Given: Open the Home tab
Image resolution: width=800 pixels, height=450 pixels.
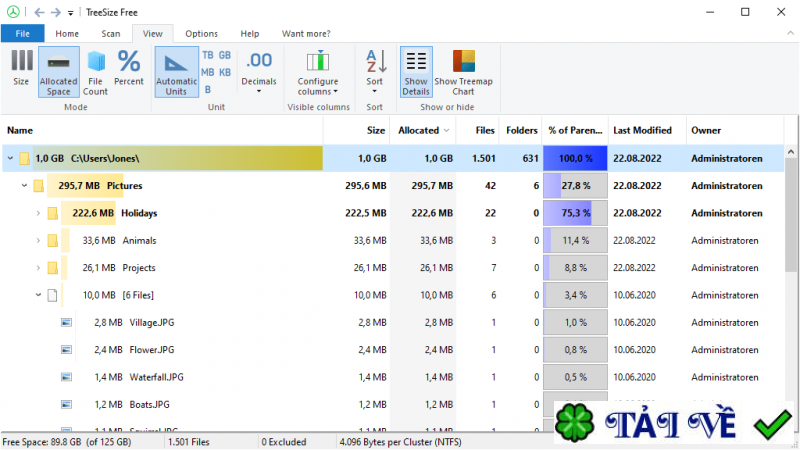Looking at the screenshot, I should coord(67,34).
